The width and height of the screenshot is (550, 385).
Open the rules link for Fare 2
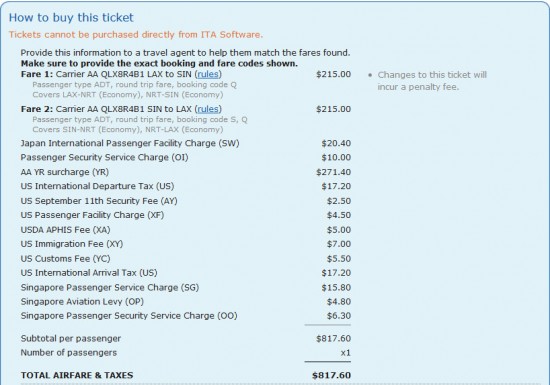click(x=208, y=109)
